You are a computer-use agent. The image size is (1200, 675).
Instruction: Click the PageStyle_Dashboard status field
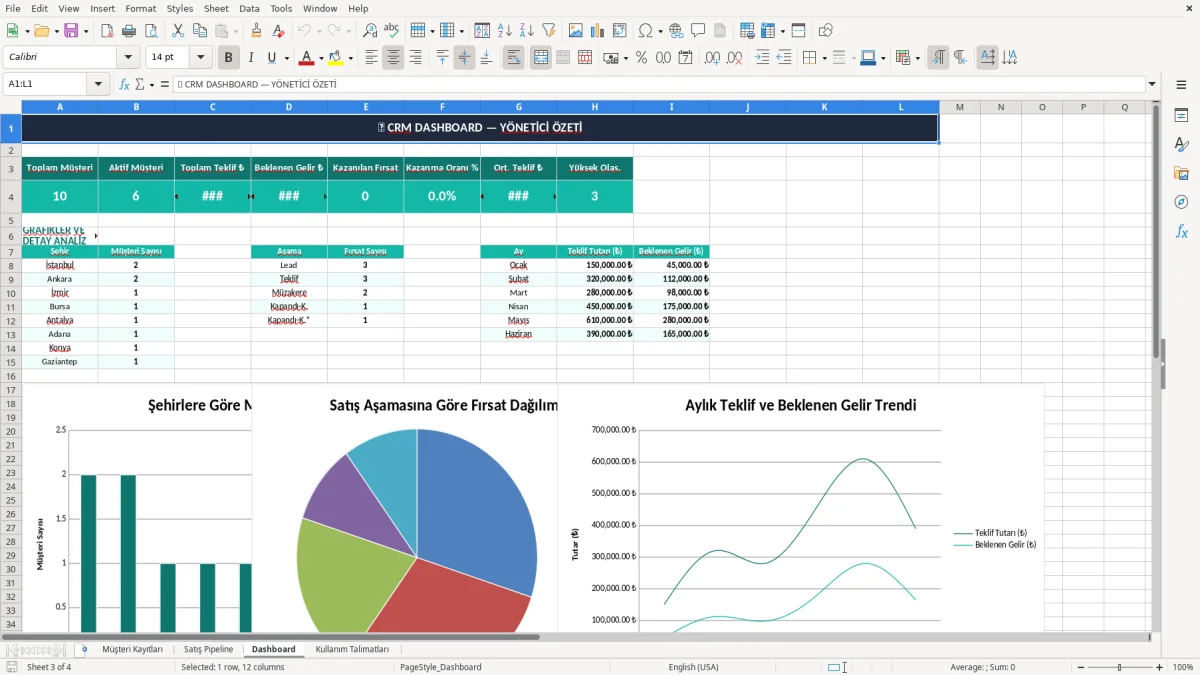coord(440,667)
